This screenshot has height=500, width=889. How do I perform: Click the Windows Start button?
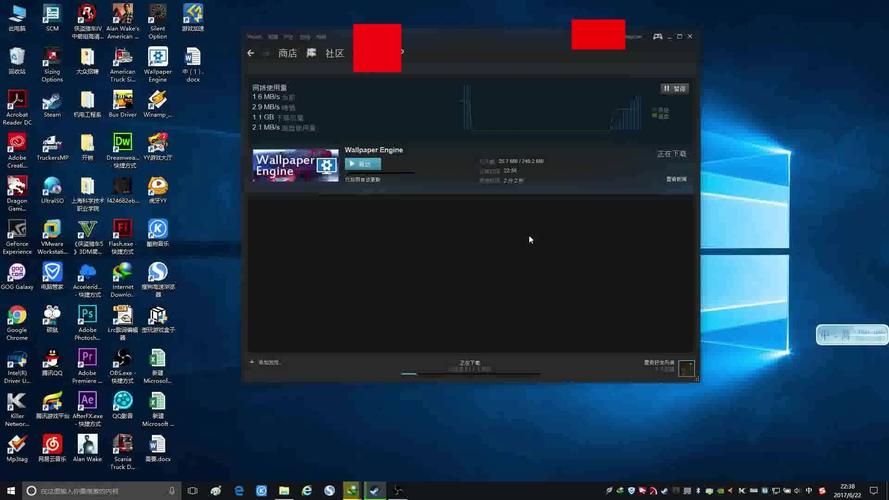click(9, 491)
